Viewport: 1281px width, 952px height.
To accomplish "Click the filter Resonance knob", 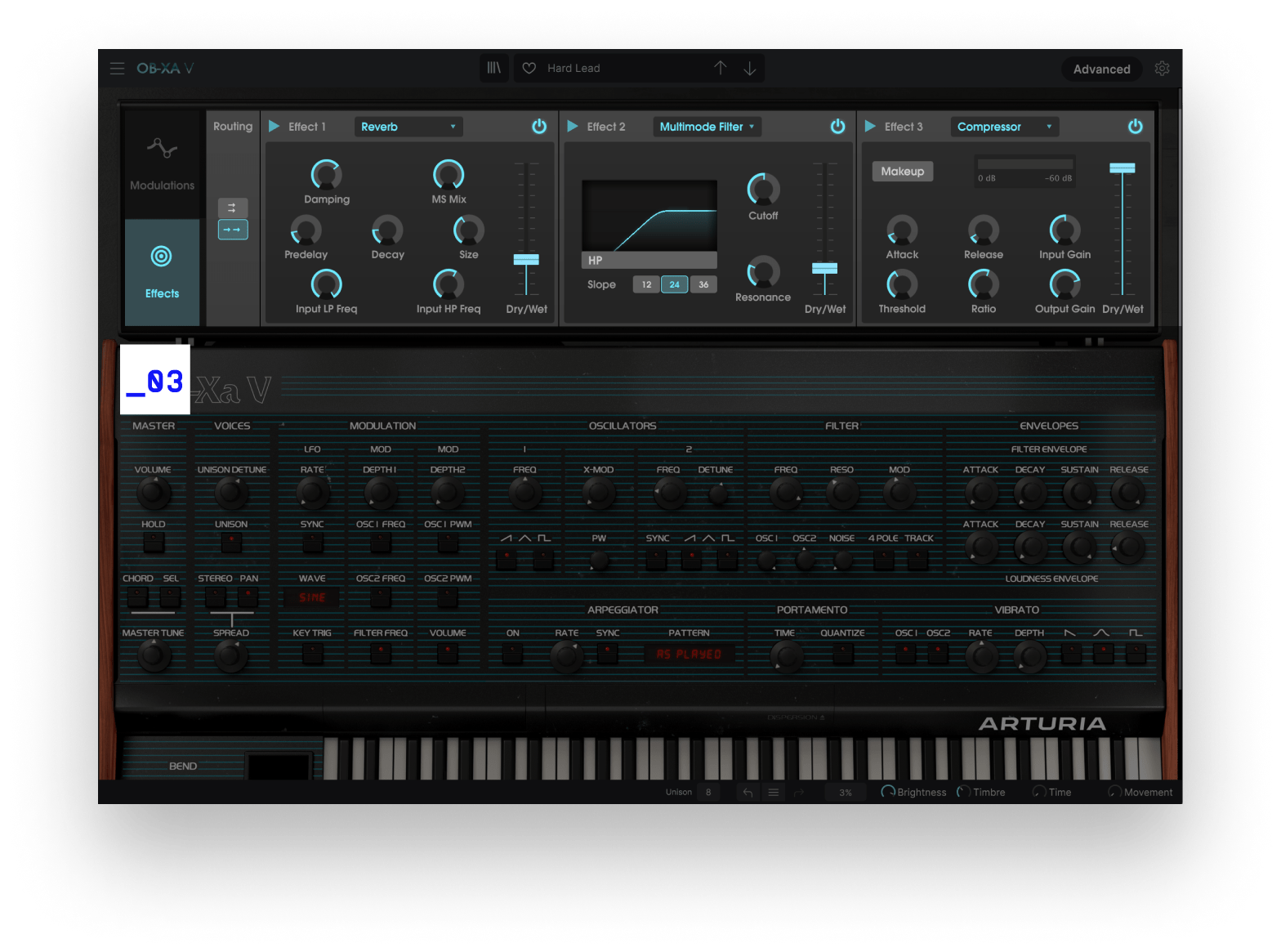I will [763, 271].
